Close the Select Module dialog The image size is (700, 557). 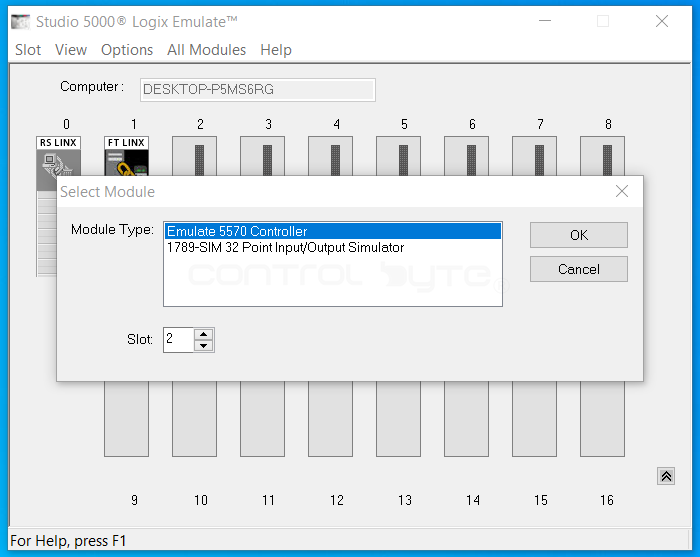coord(621,191)
